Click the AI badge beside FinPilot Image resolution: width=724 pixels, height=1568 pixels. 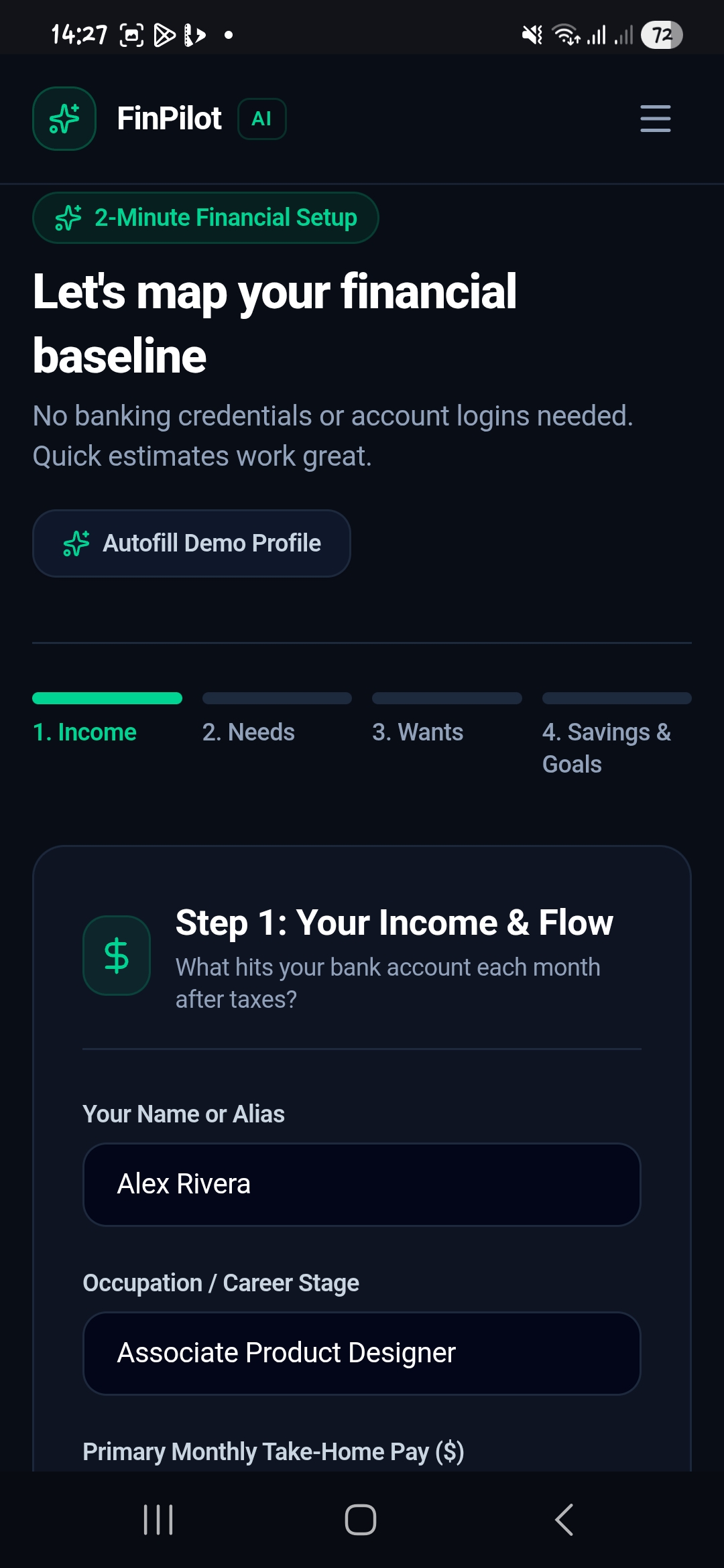pyautogui.click(x=262, y=119)
